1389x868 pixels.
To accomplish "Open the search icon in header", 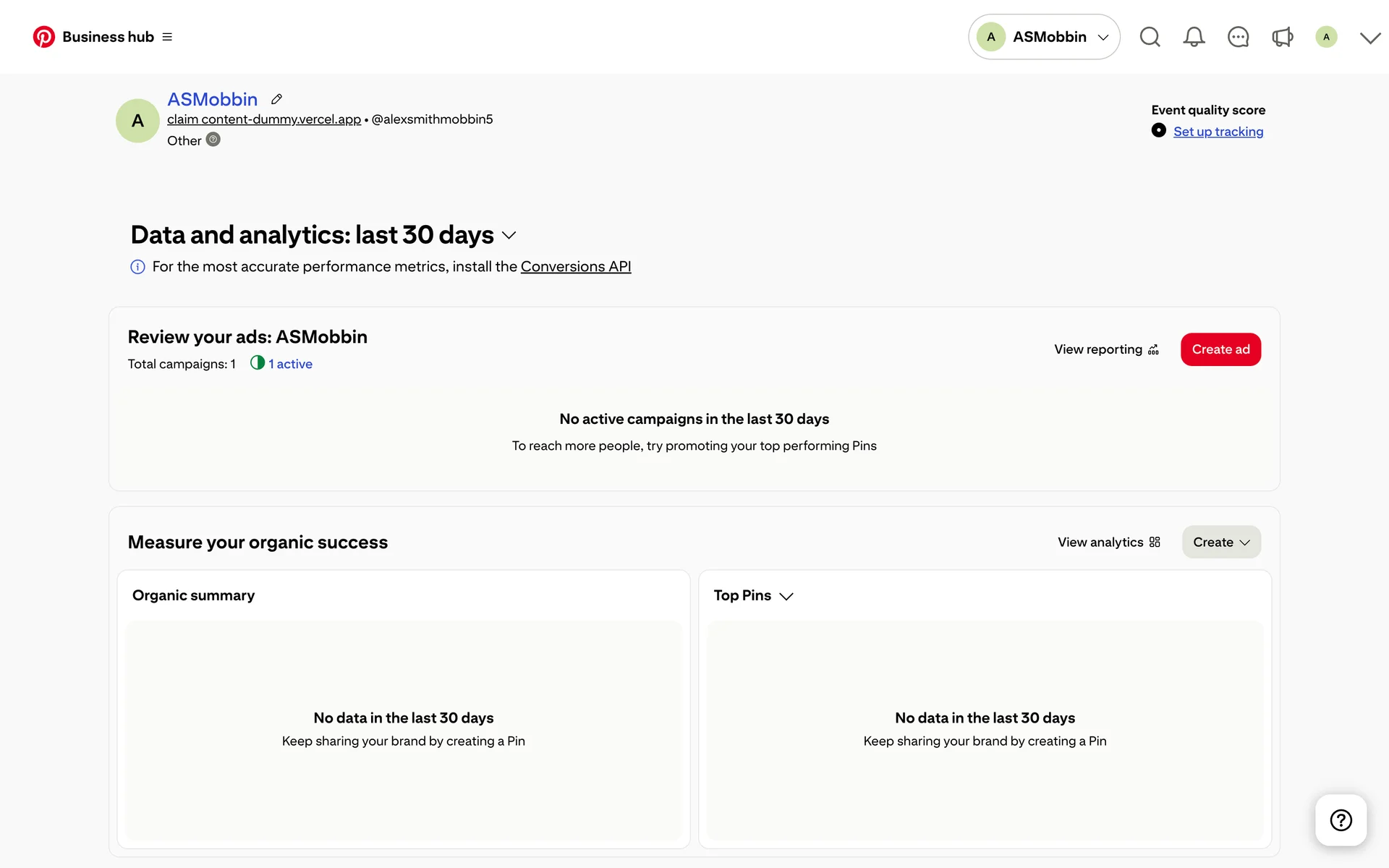I will (x=1150, y=37).
